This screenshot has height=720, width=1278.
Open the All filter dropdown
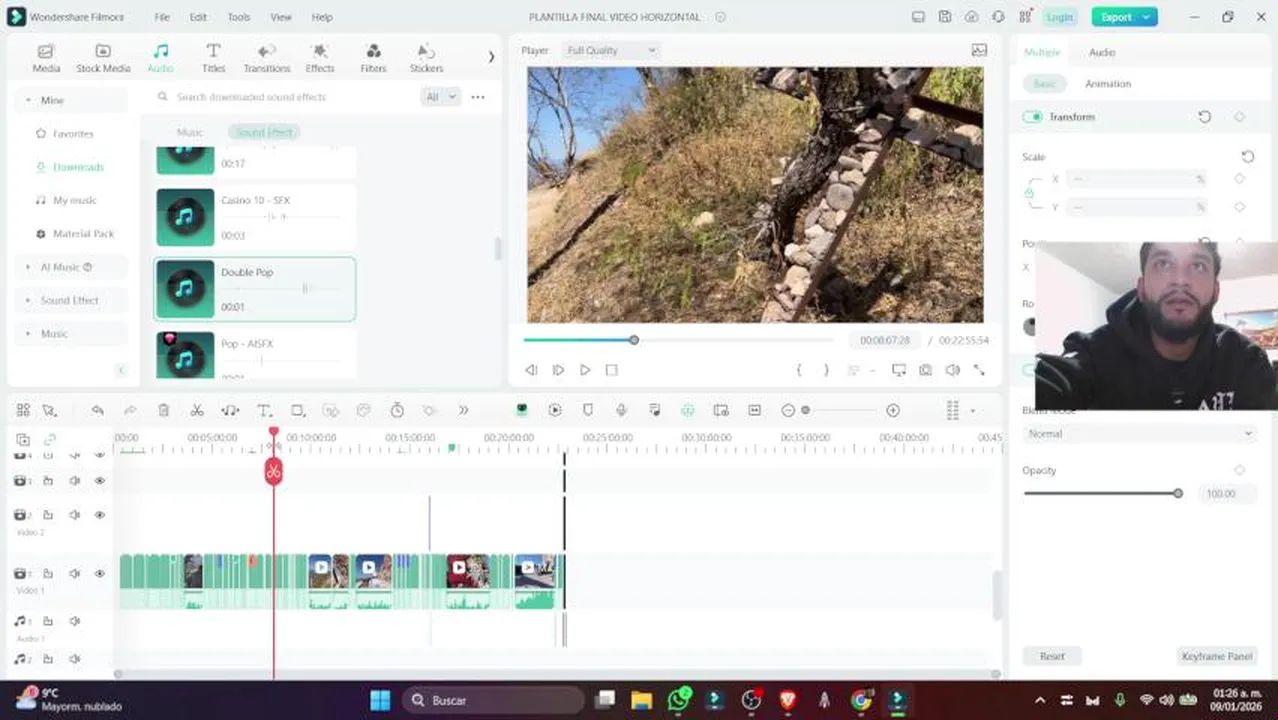point(441,97)
